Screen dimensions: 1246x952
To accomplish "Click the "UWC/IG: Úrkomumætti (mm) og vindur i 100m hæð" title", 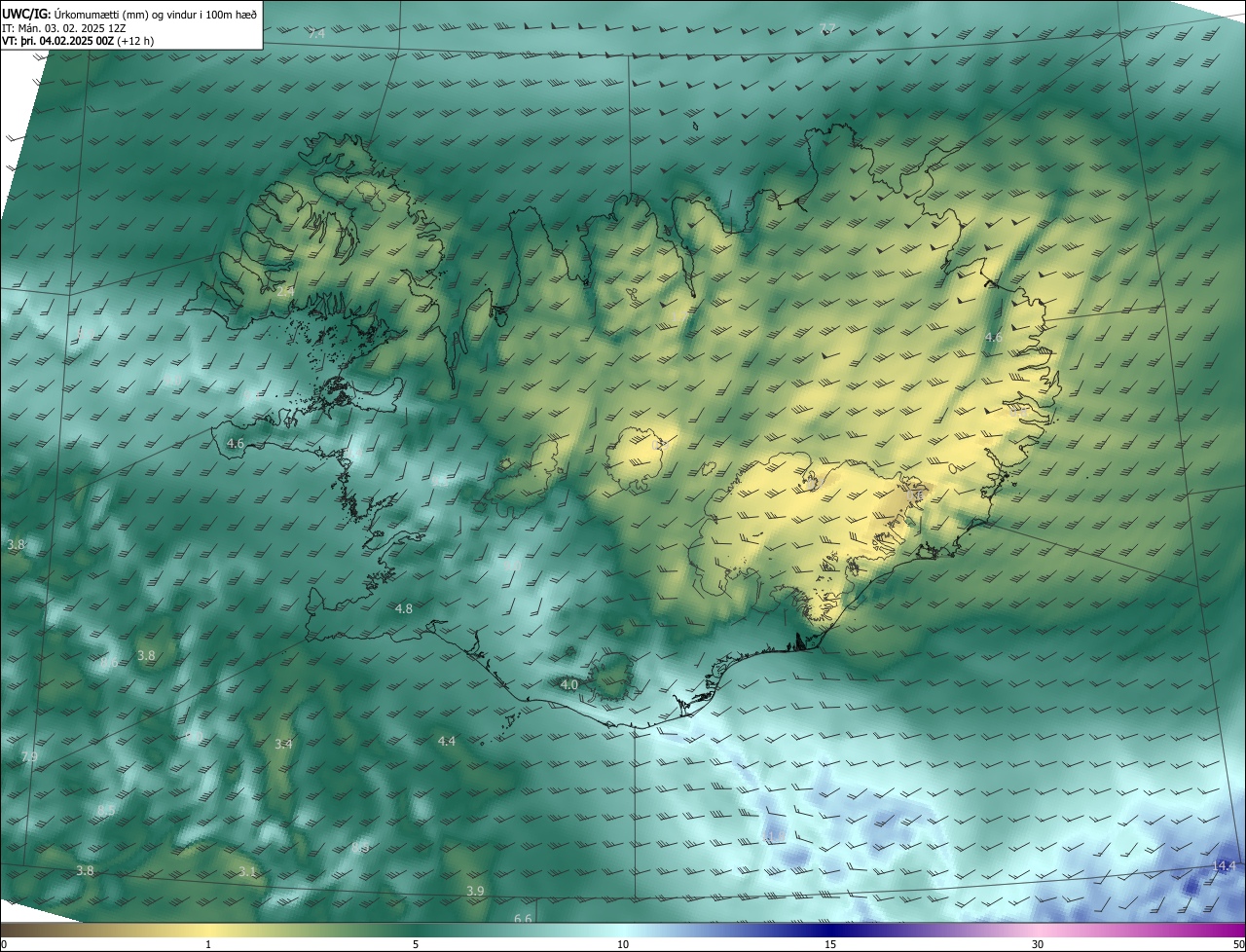I will (x=129, y=14).
